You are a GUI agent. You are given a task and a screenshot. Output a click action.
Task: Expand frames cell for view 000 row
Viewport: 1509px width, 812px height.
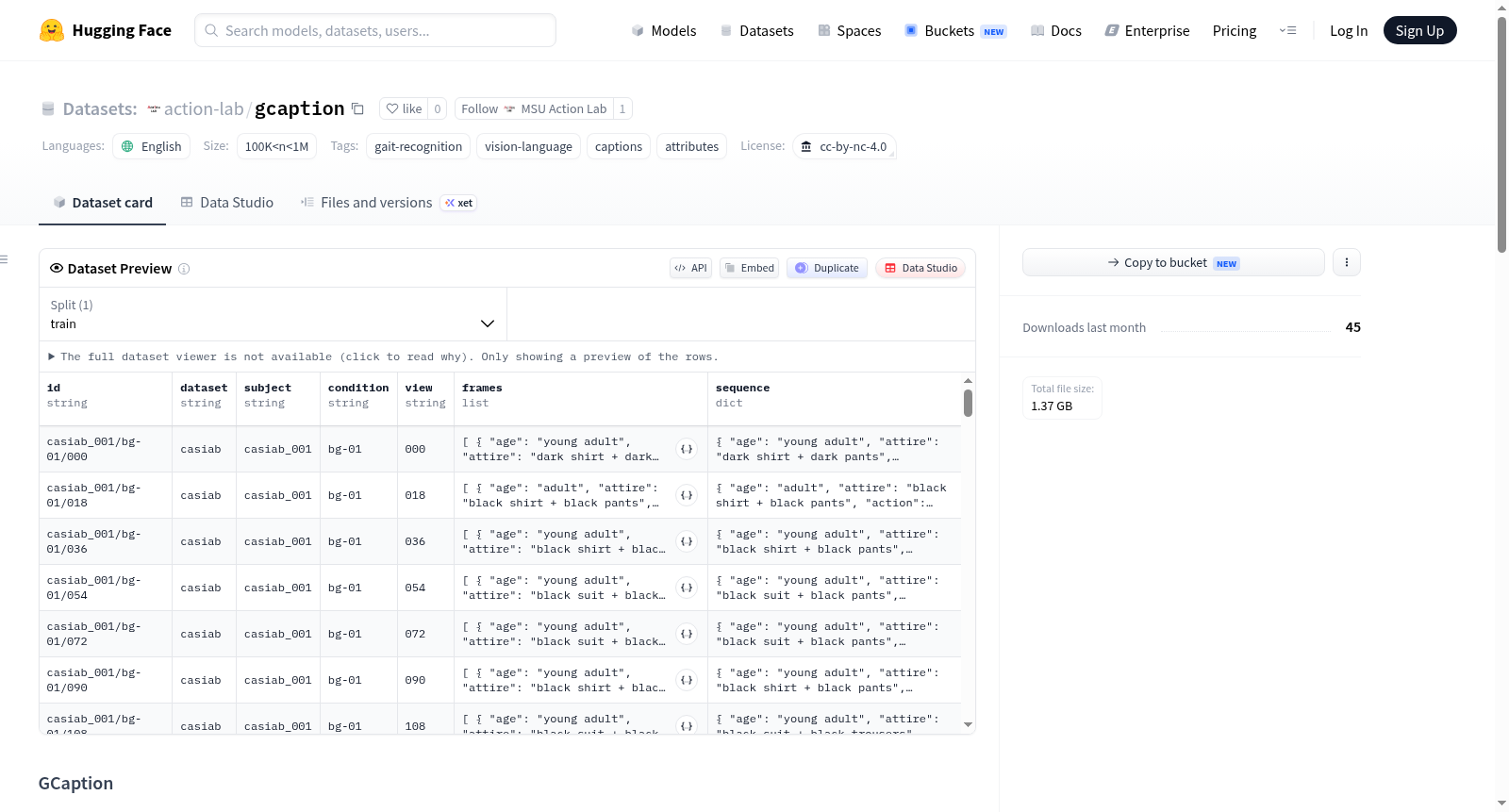(x=687, y=449)
